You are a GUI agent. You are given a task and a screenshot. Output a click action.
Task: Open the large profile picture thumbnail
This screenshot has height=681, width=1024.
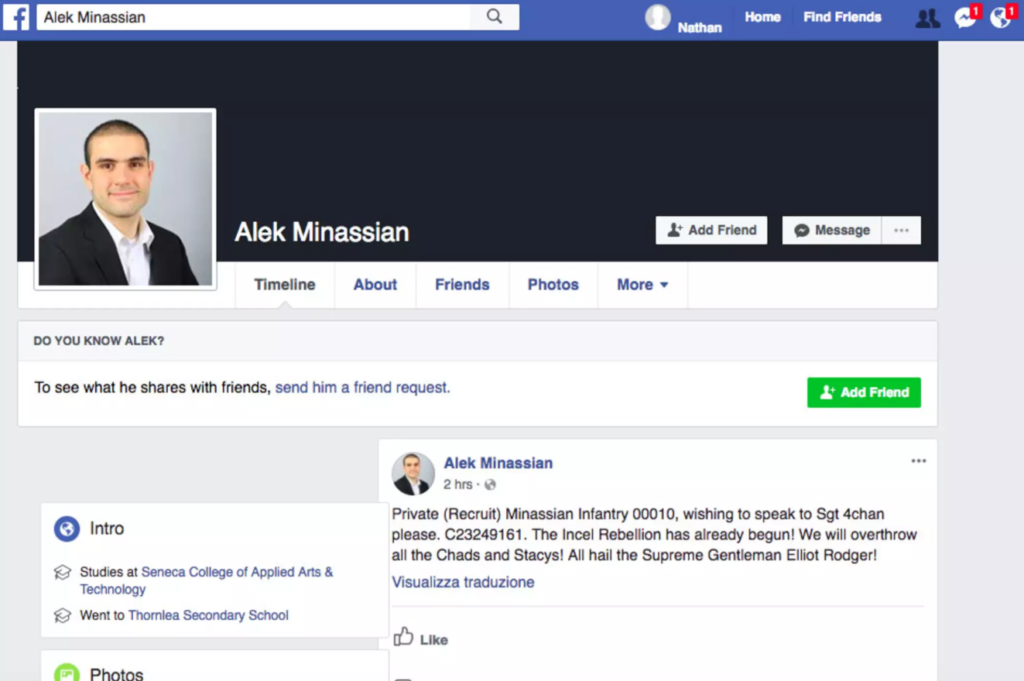[x=125, y=199]
